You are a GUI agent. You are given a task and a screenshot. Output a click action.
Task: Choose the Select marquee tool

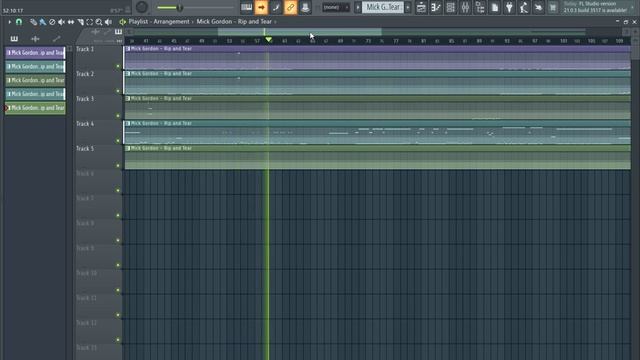click(x=89, y=22)
